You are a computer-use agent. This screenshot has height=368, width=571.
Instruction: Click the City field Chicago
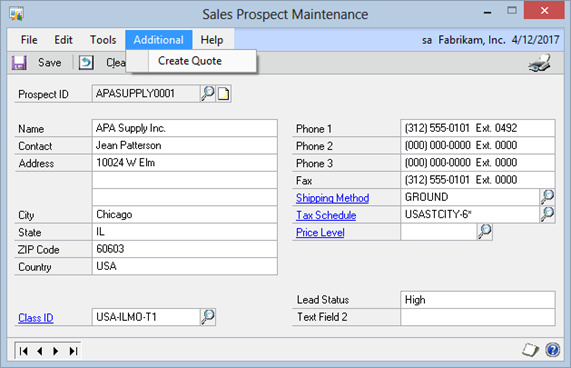pyautogui.click(x=185, y=214)
